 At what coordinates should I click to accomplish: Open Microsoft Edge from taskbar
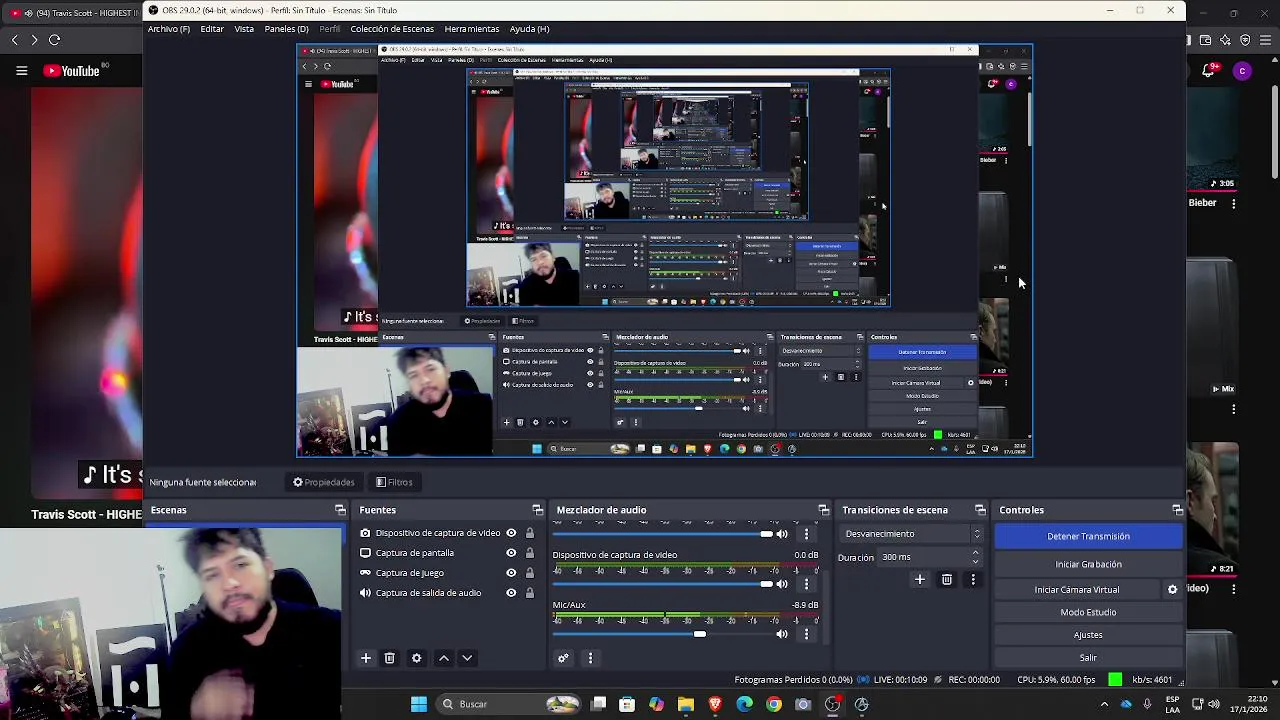745,704
